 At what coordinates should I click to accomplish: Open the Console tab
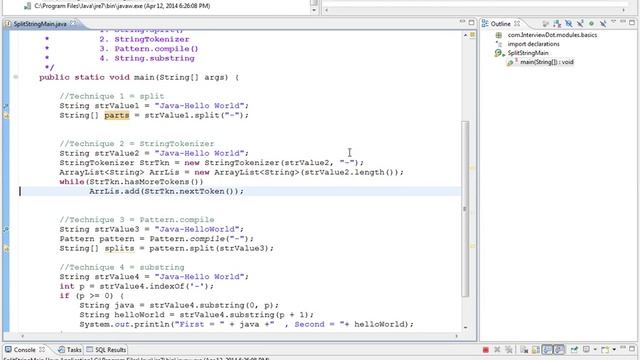[24, 350]
